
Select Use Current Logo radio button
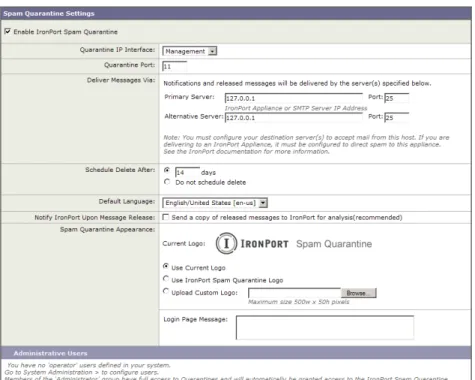pos(166,266)
